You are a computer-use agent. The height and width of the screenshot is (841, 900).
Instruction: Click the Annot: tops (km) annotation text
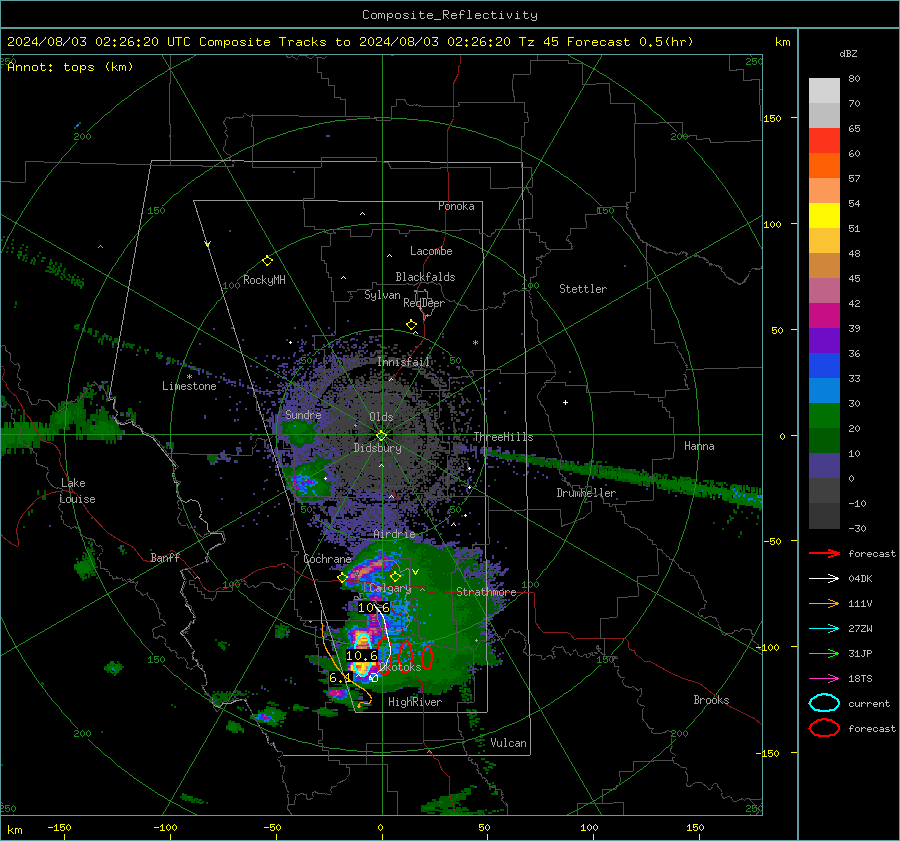click(x=70, y=67)
